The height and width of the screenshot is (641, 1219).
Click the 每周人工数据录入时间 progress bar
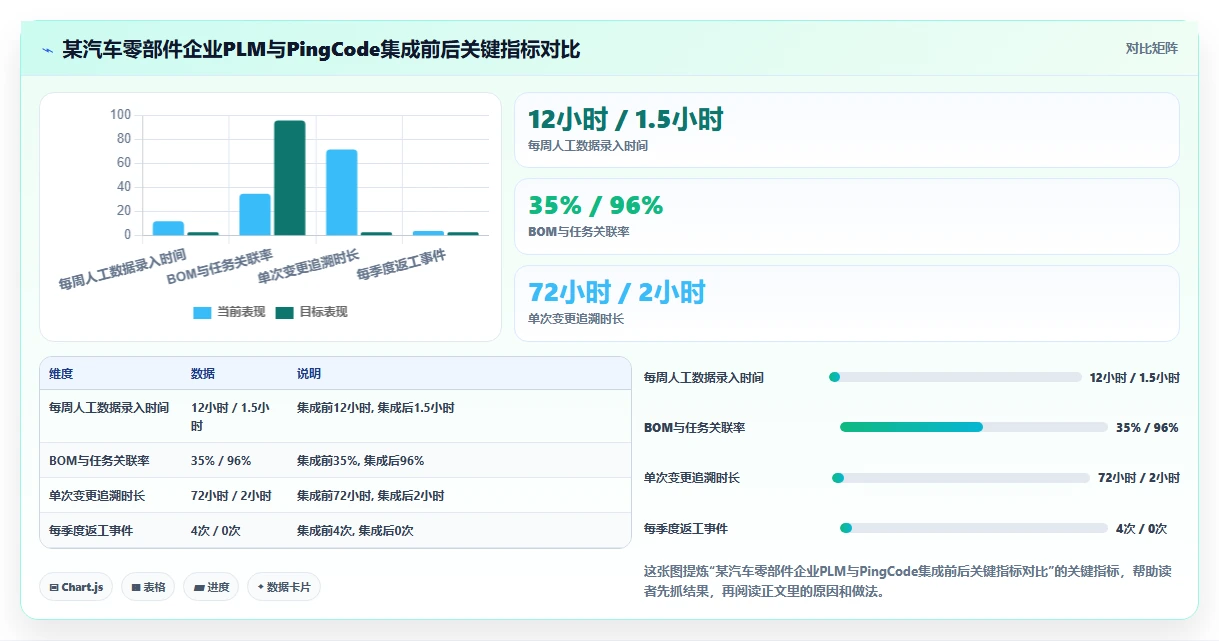click(955, 377)
